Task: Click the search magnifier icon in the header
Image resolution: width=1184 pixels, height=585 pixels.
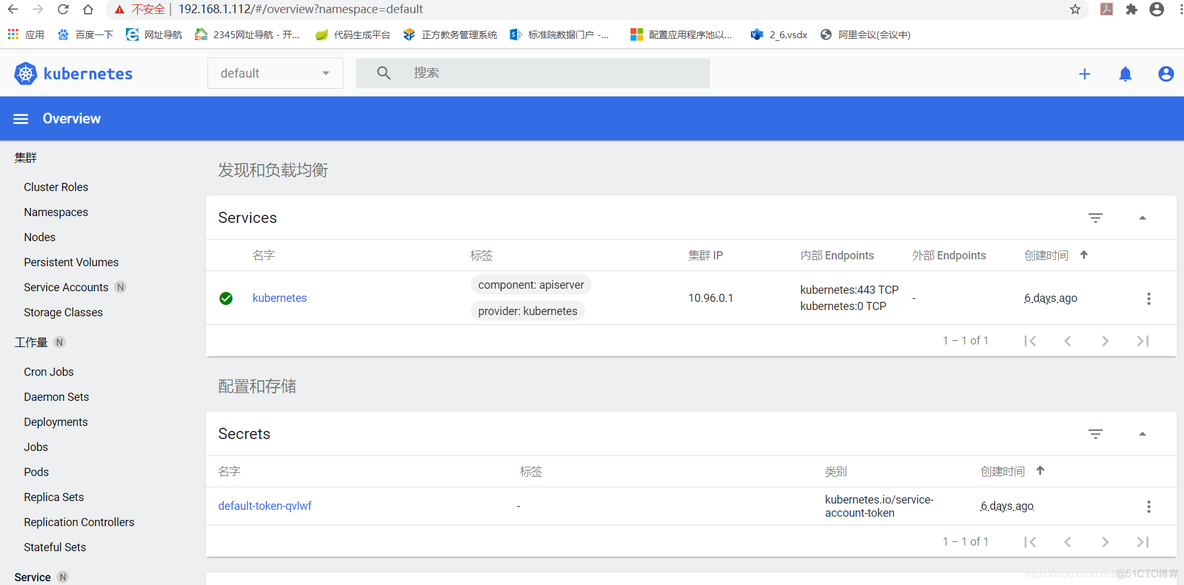Action: [x=384, y=73]
